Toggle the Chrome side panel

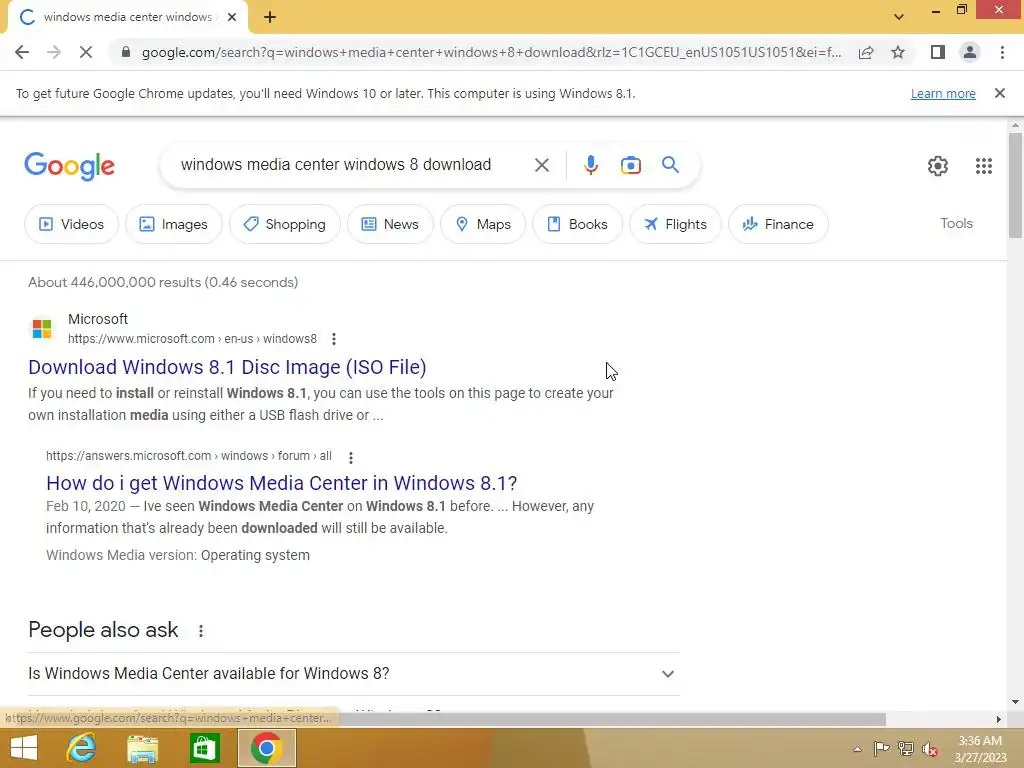938,52
